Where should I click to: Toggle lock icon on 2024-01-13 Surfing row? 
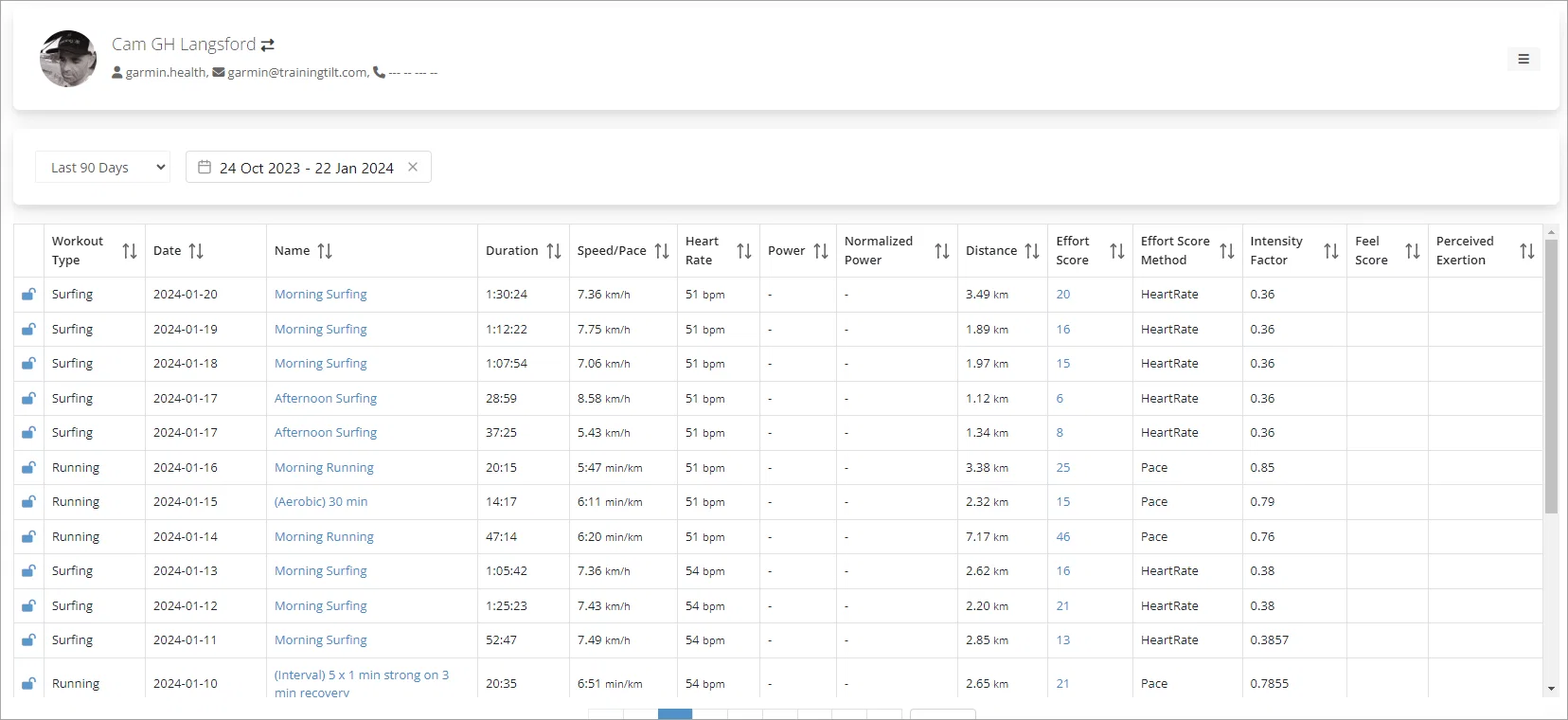[28, 571]
